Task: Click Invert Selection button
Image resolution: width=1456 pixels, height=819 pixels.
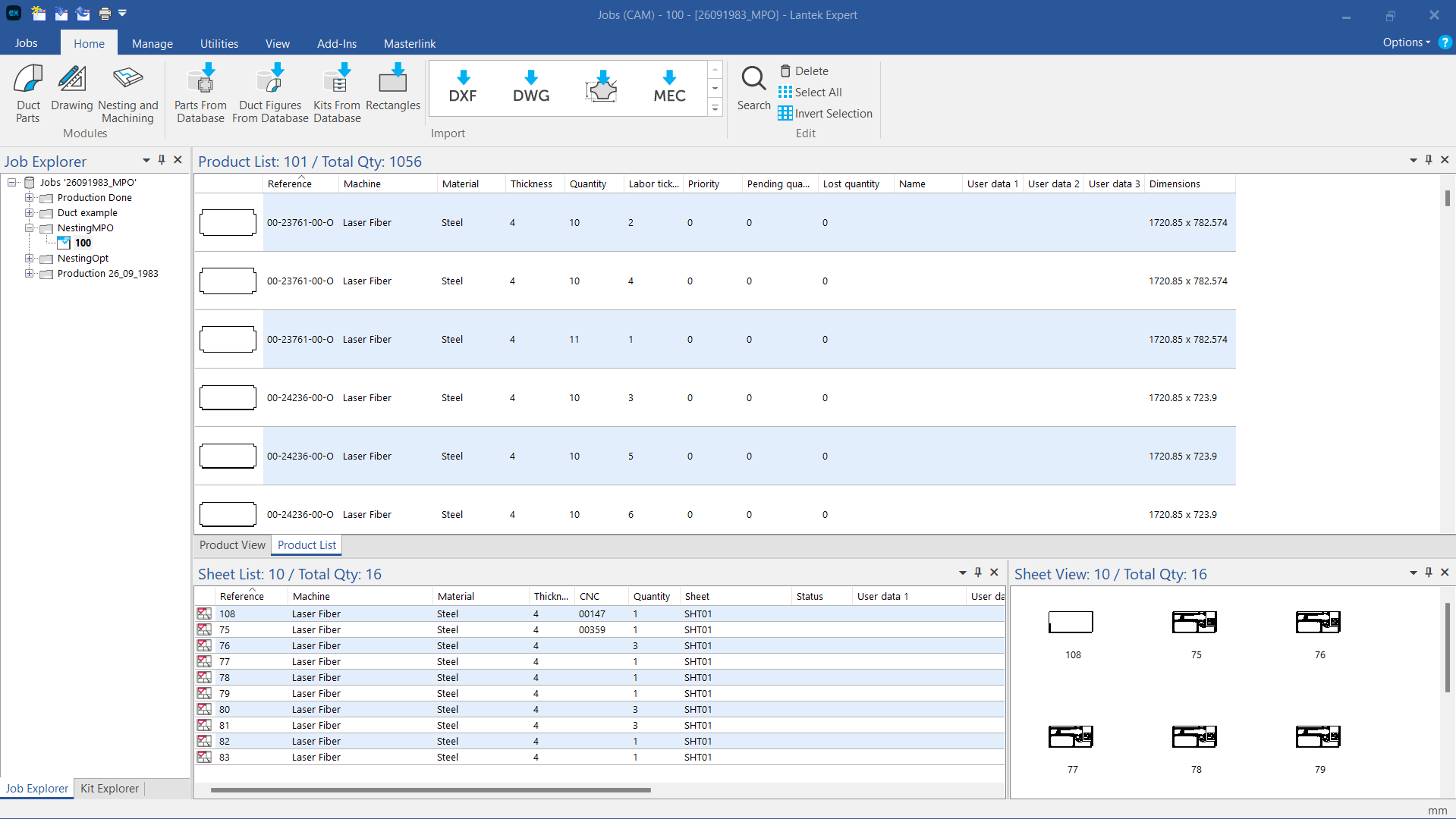Action: pos(825,114)
